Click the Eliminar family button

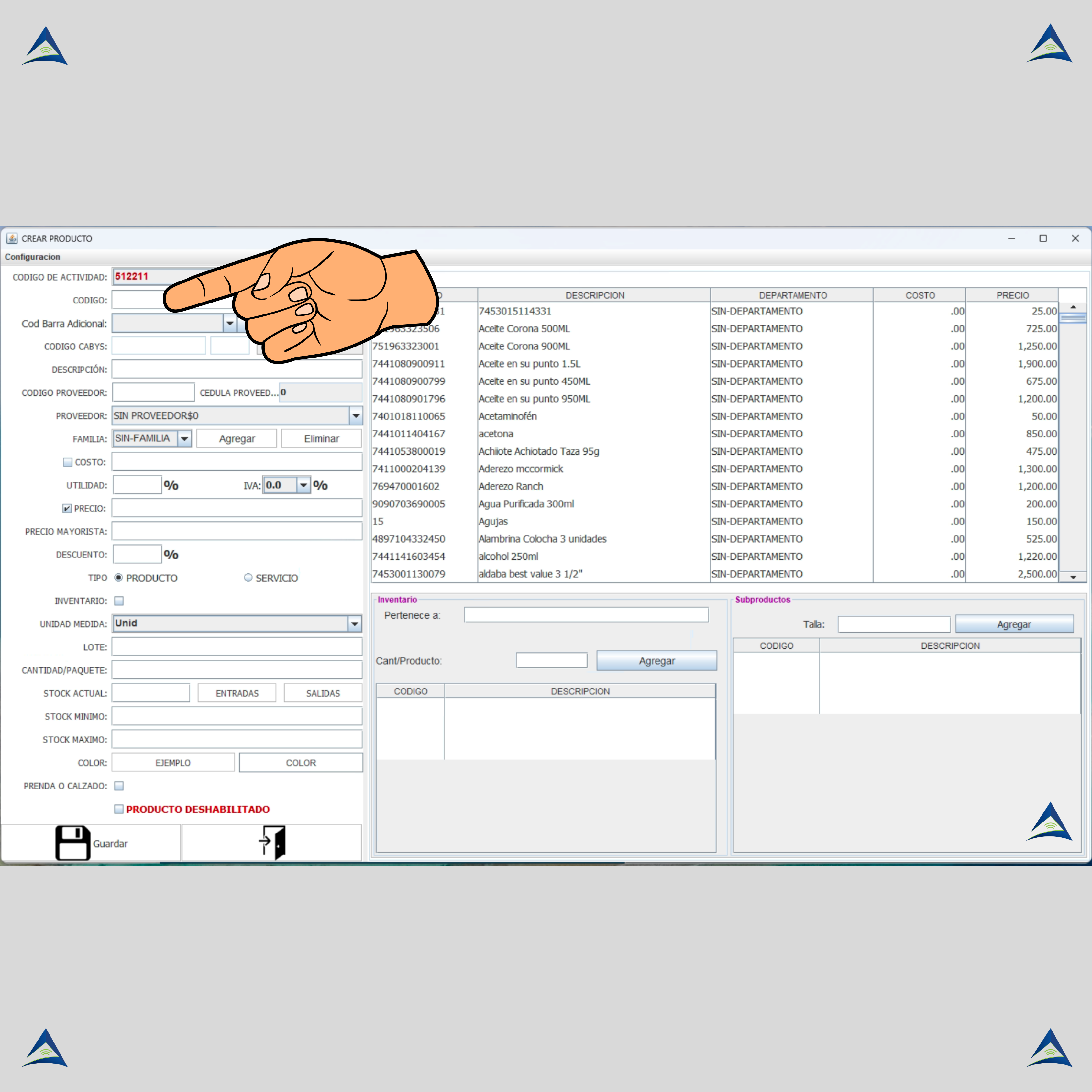click(x=322, y=439)
